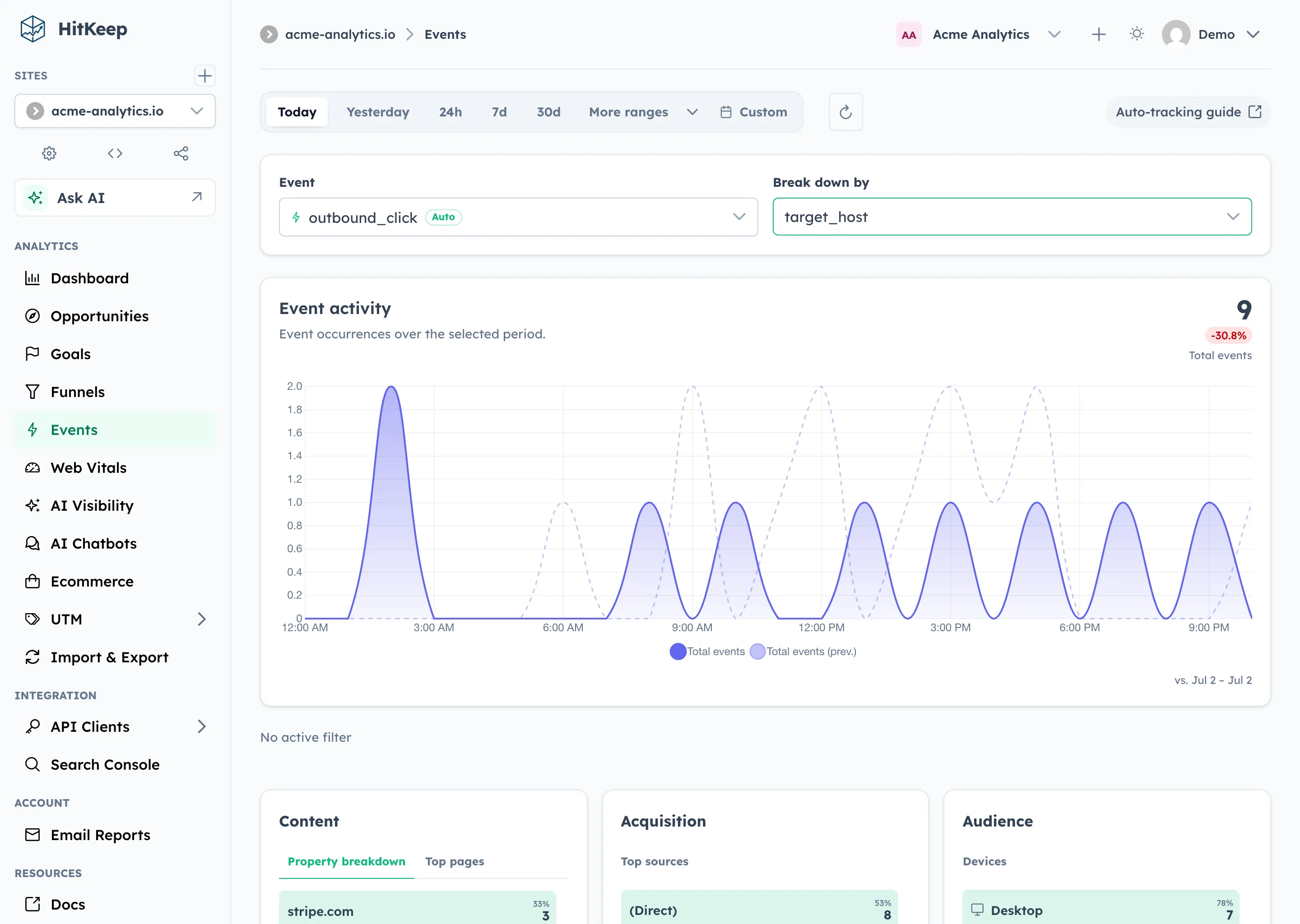This screenshot has width=1300, height=924.
Task: Open the More ranges dropdown
Action: coord(643,112)
